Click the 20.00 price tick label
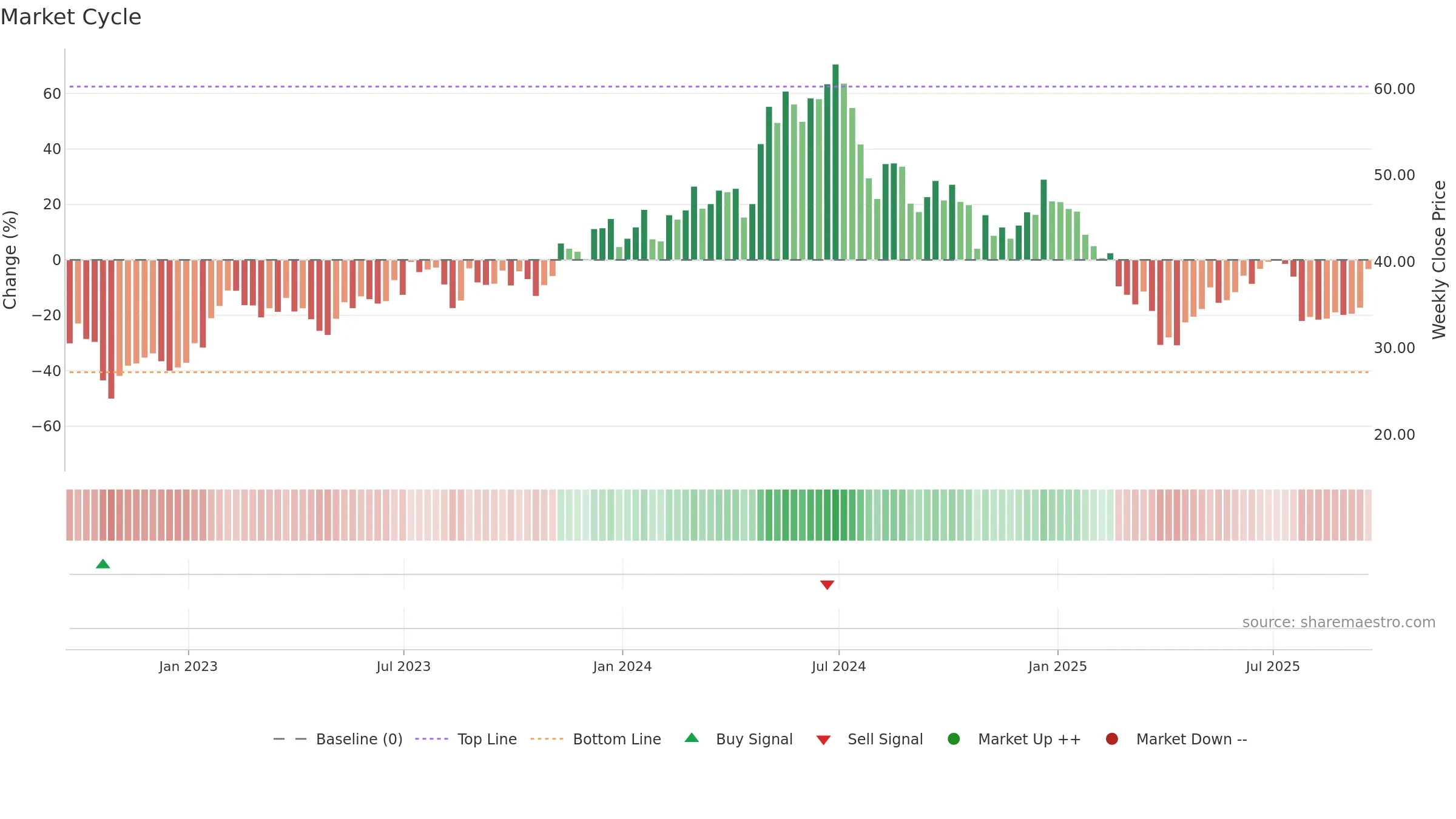The image size is (1456, 819). [x=1395, y=435]
